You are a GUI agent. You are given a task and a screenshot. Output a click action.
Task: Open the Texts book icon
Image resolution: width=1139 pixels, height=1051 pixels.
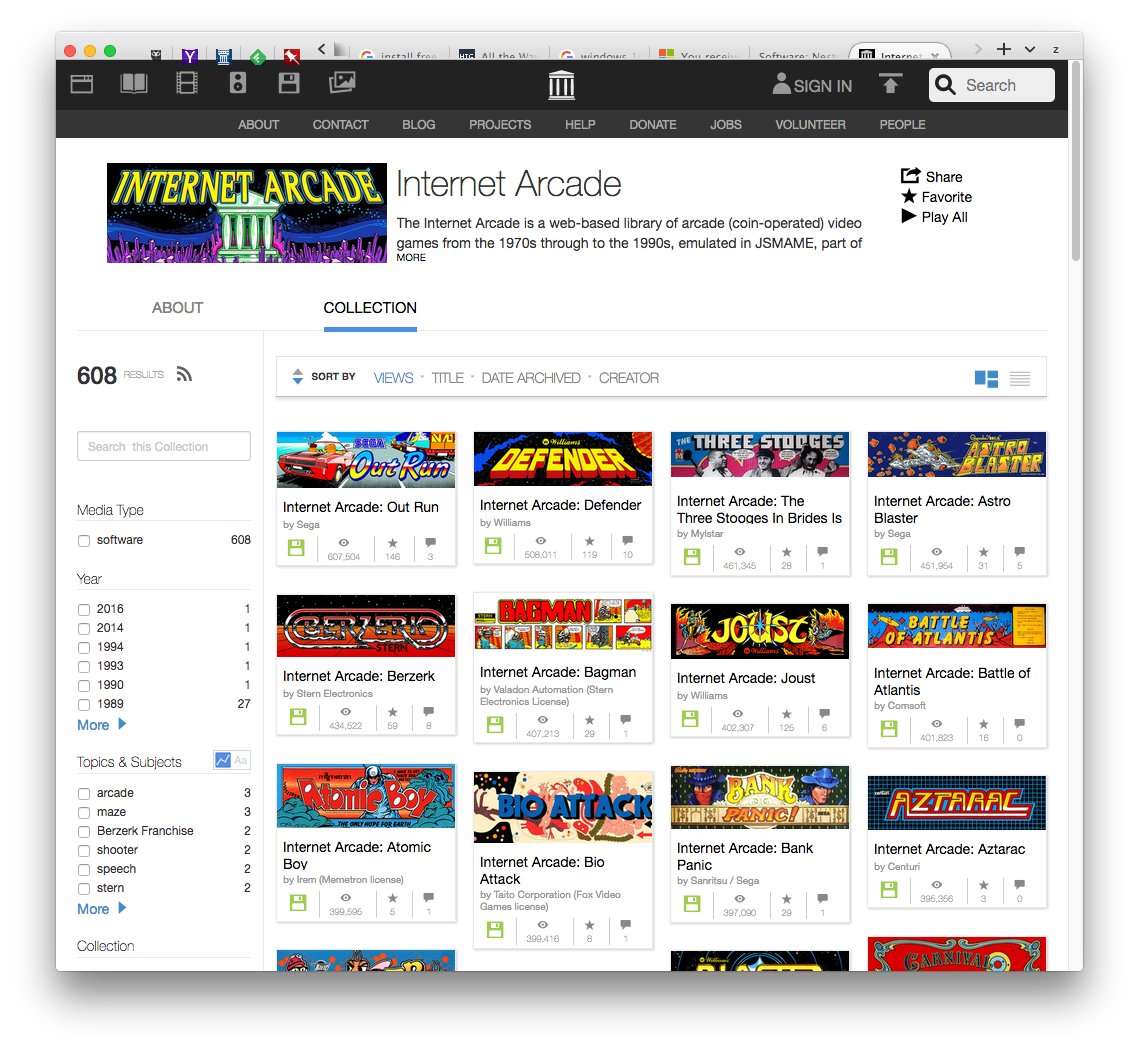[134, 84]
